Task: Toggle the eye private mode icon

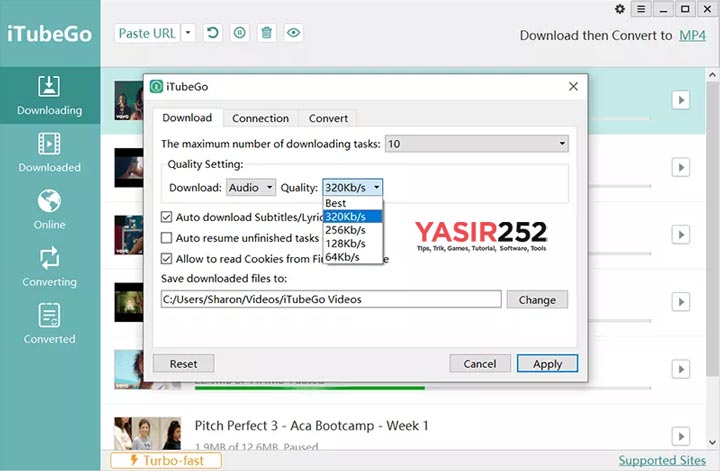Action: [293, 33]
